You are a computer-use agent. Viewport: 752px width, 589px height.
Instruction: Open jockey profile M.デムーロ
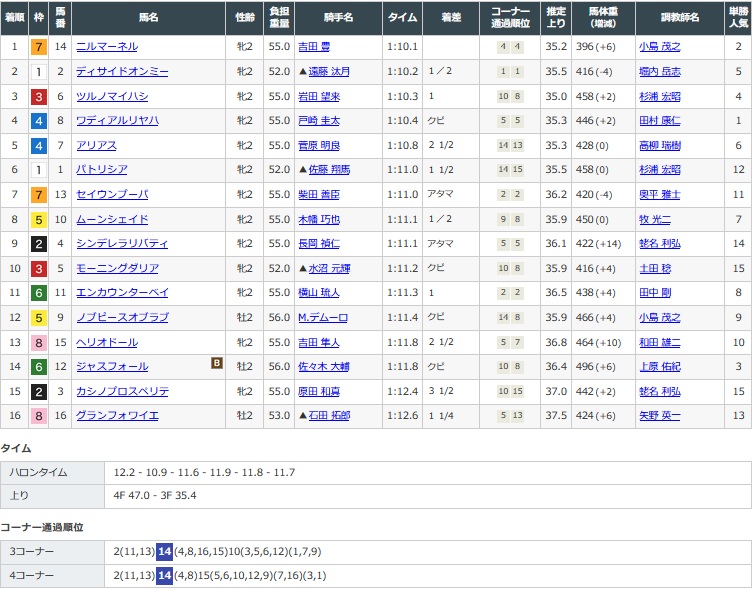(x=322, y=317)
